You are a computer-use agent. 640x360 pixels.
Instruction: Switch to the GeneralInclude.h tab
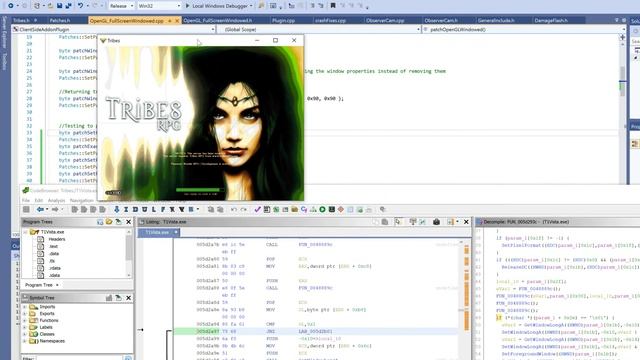(496, 20)
